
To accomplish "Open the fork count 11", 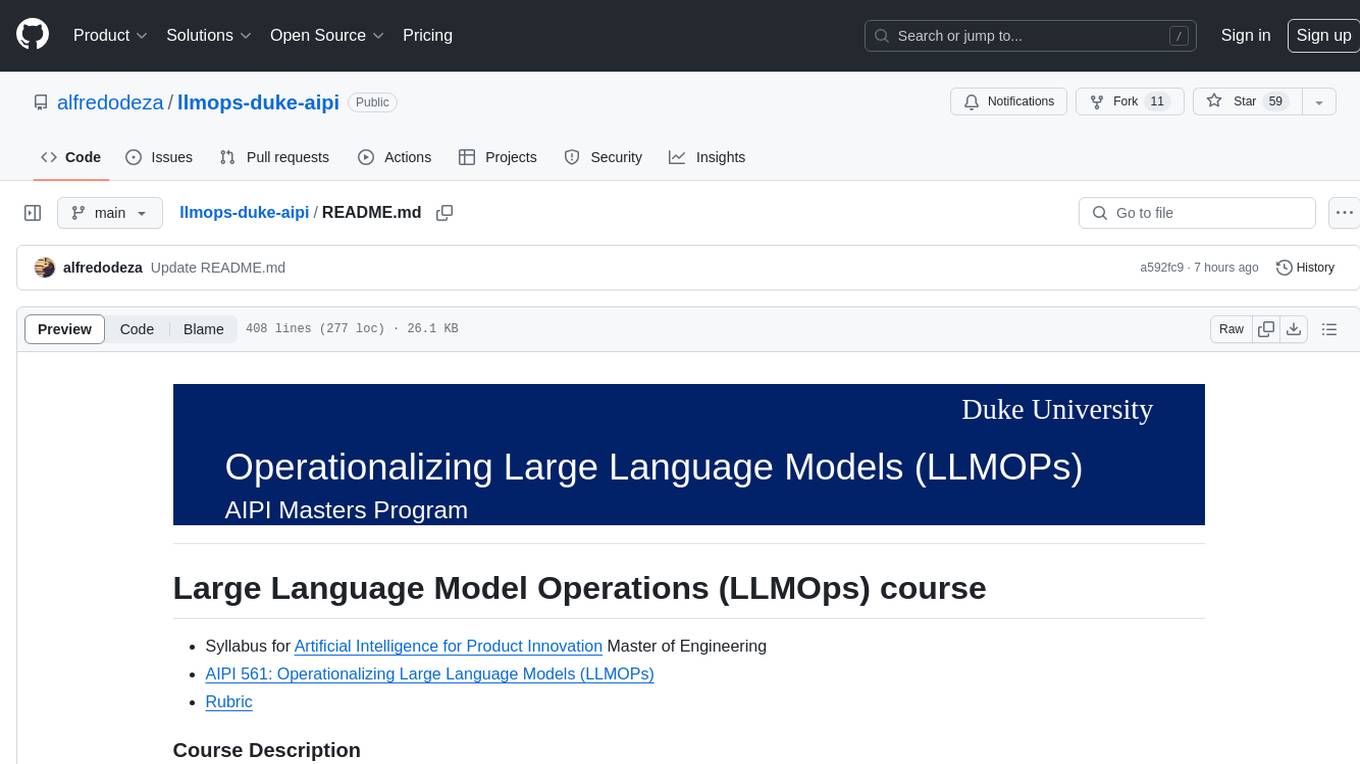I will (1157, 102).
